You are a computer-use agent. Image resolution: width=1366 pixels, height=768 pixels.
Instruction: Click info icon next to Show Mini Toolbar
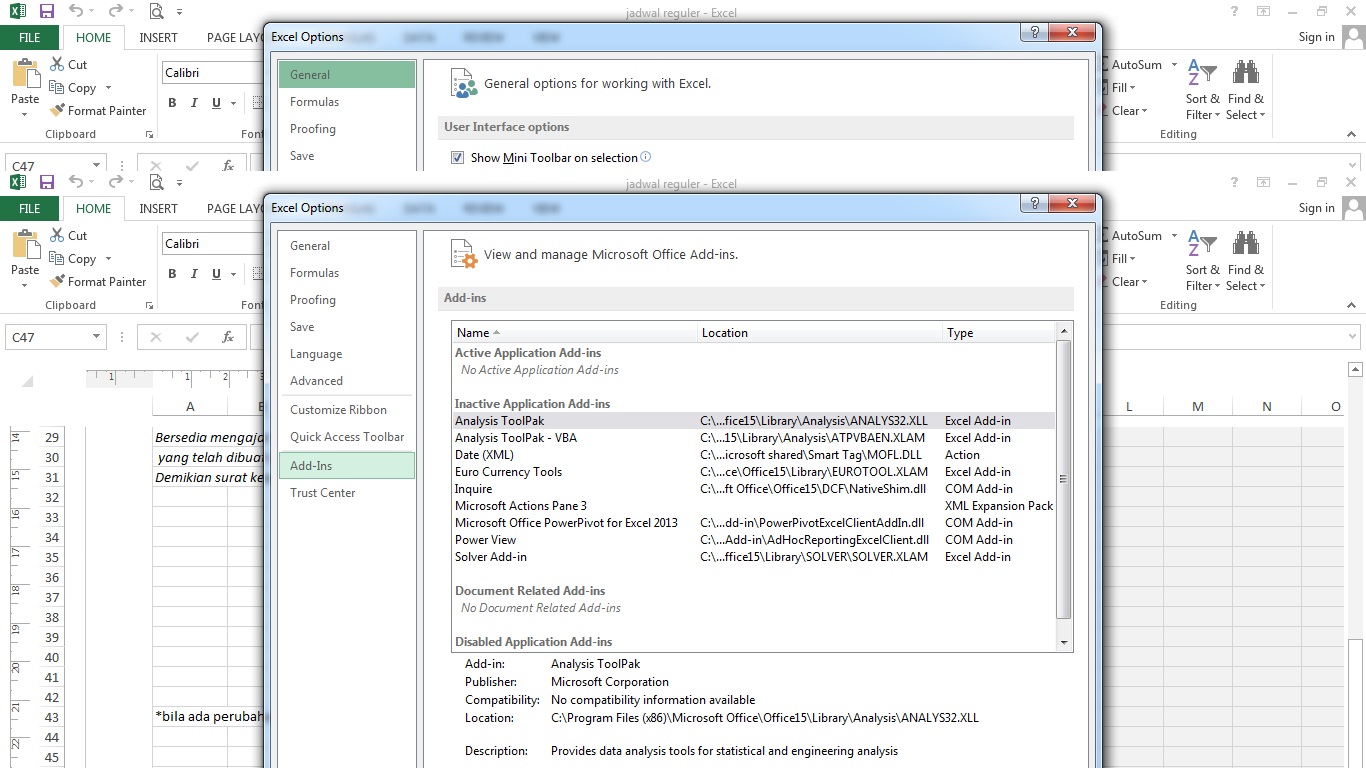pyautogui.click(x=645, y=157)
